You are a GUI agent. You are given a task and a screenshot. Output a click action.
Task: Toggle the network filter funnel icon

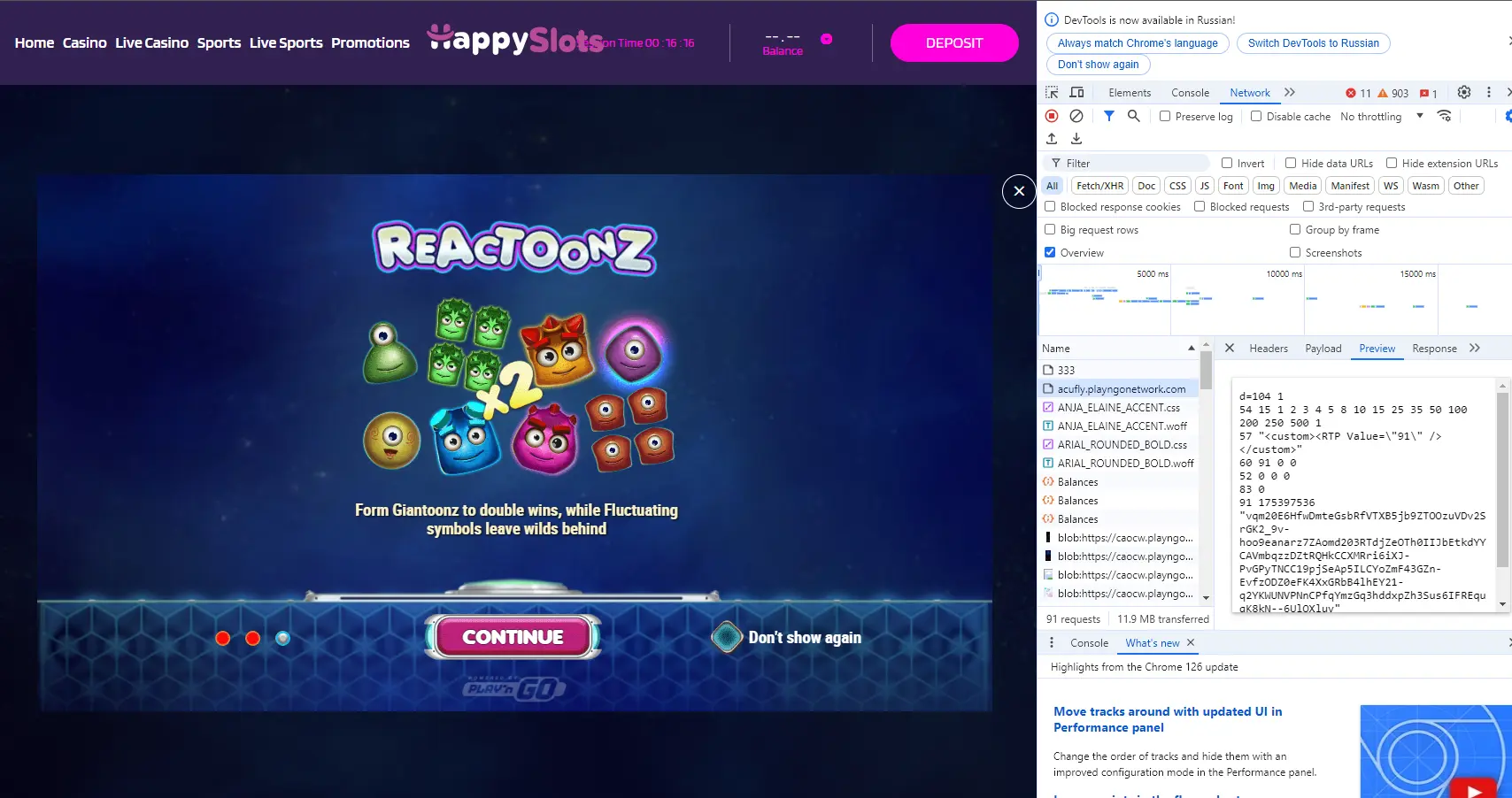coord(1109,116)
